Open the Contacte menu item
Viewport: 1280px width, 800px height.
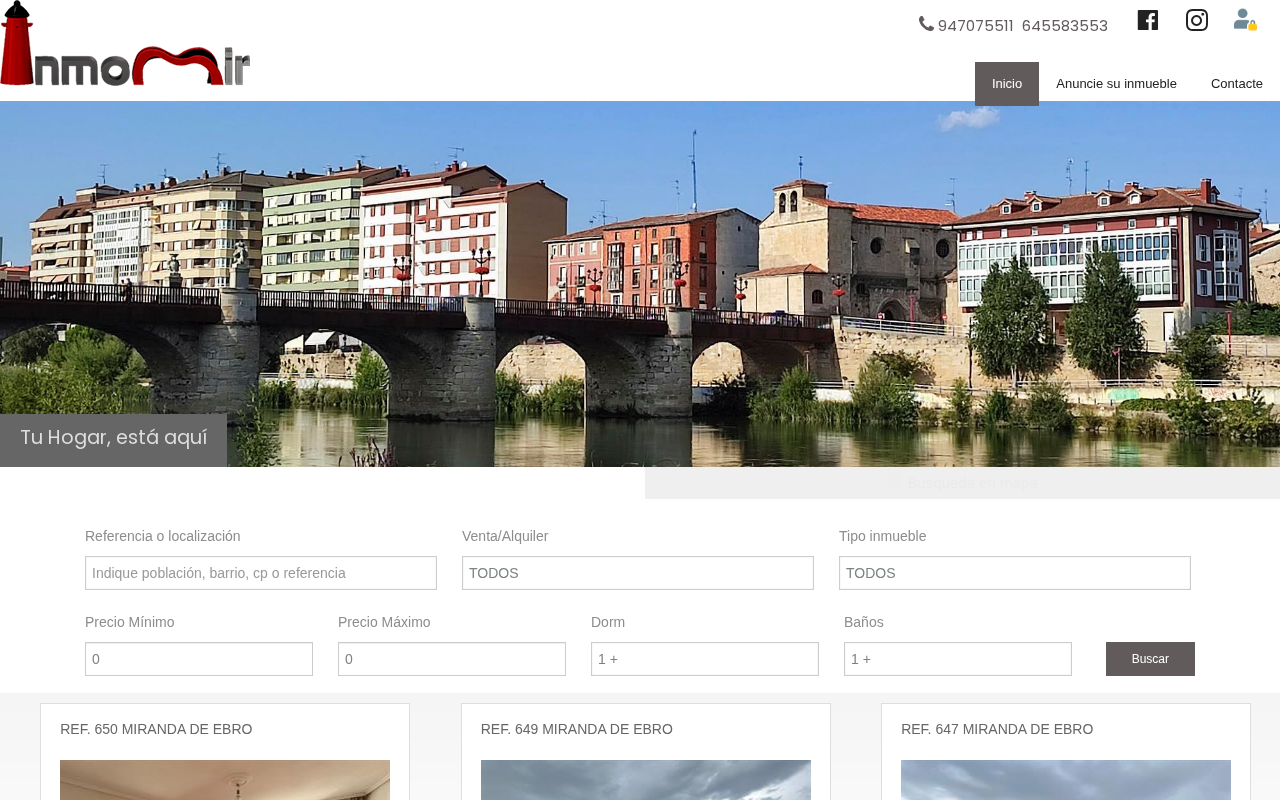1237,84
